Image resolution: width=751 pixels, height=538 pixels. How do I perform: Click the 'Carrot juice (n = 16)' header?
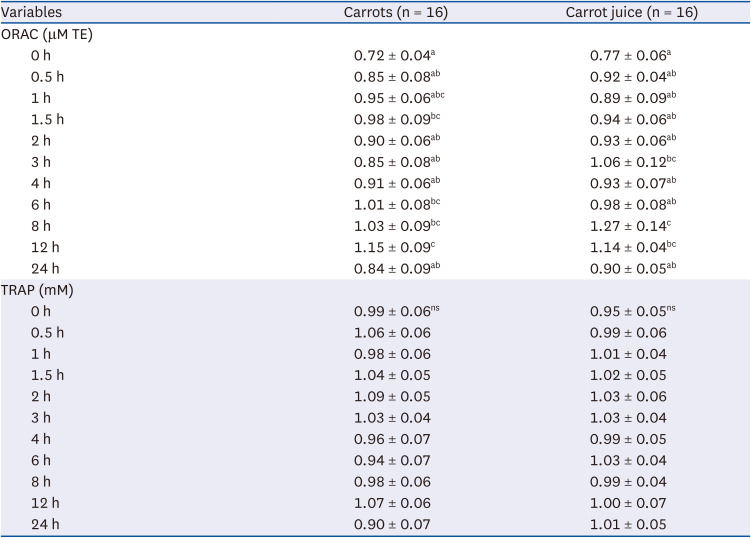tap(643, 13)
